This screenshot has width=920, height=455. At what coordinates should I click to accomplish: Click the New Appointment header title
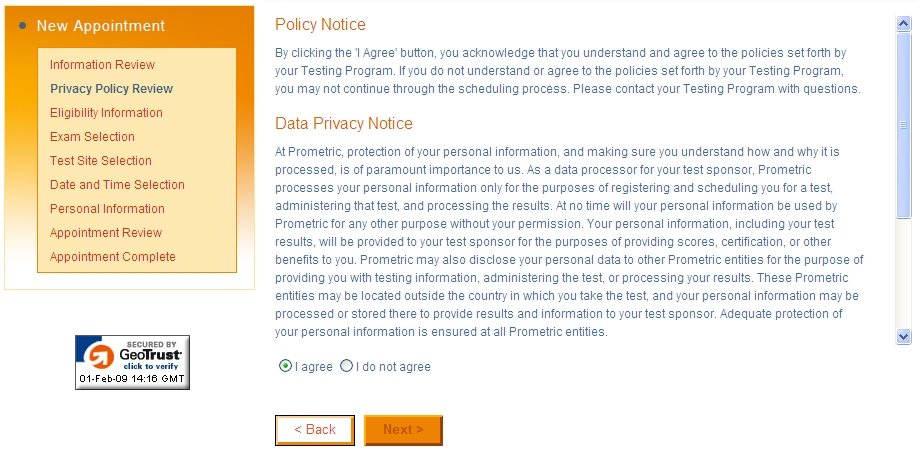coord(101,26)
